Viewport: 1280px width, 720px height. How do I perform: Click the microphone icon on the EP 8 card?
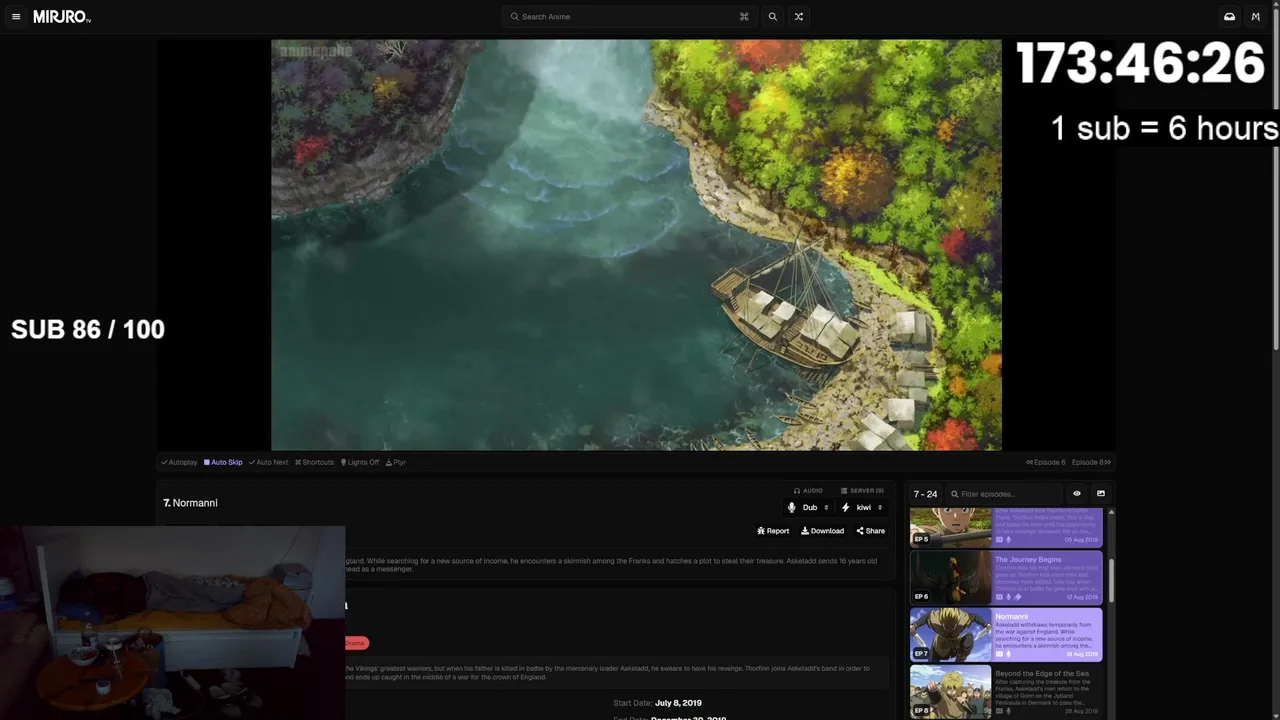coord(1008,711)
